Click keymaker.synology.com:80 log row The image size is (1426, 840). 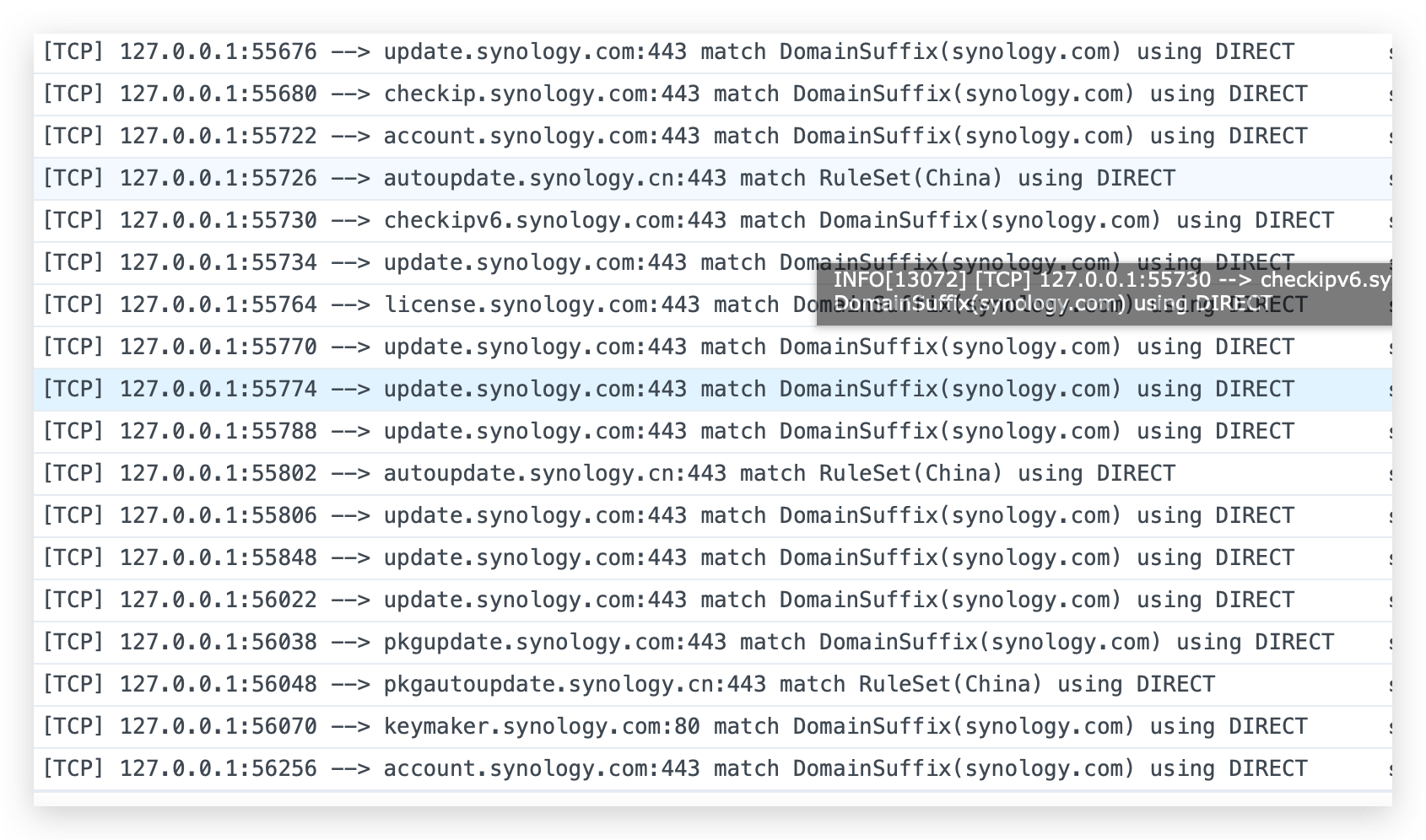pyautogui.click(x=713, y=727)
